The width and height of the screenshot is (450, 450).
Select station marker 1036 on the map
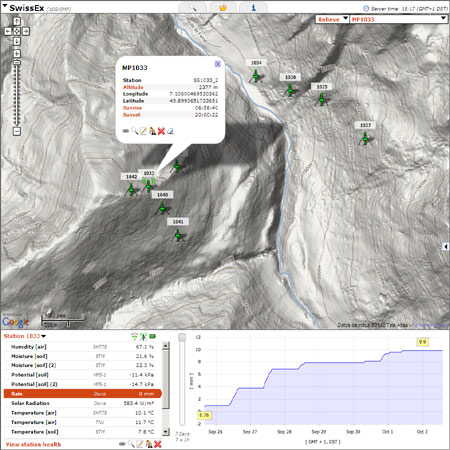pyautogui.click(x=290, y=90)
